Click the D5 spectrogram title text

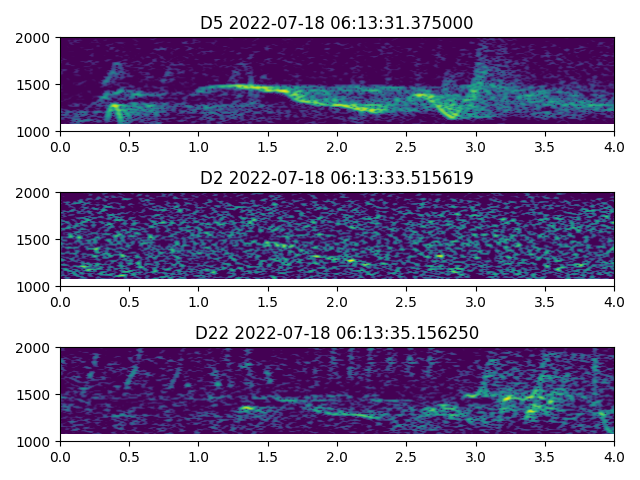(x=337, y=23)
